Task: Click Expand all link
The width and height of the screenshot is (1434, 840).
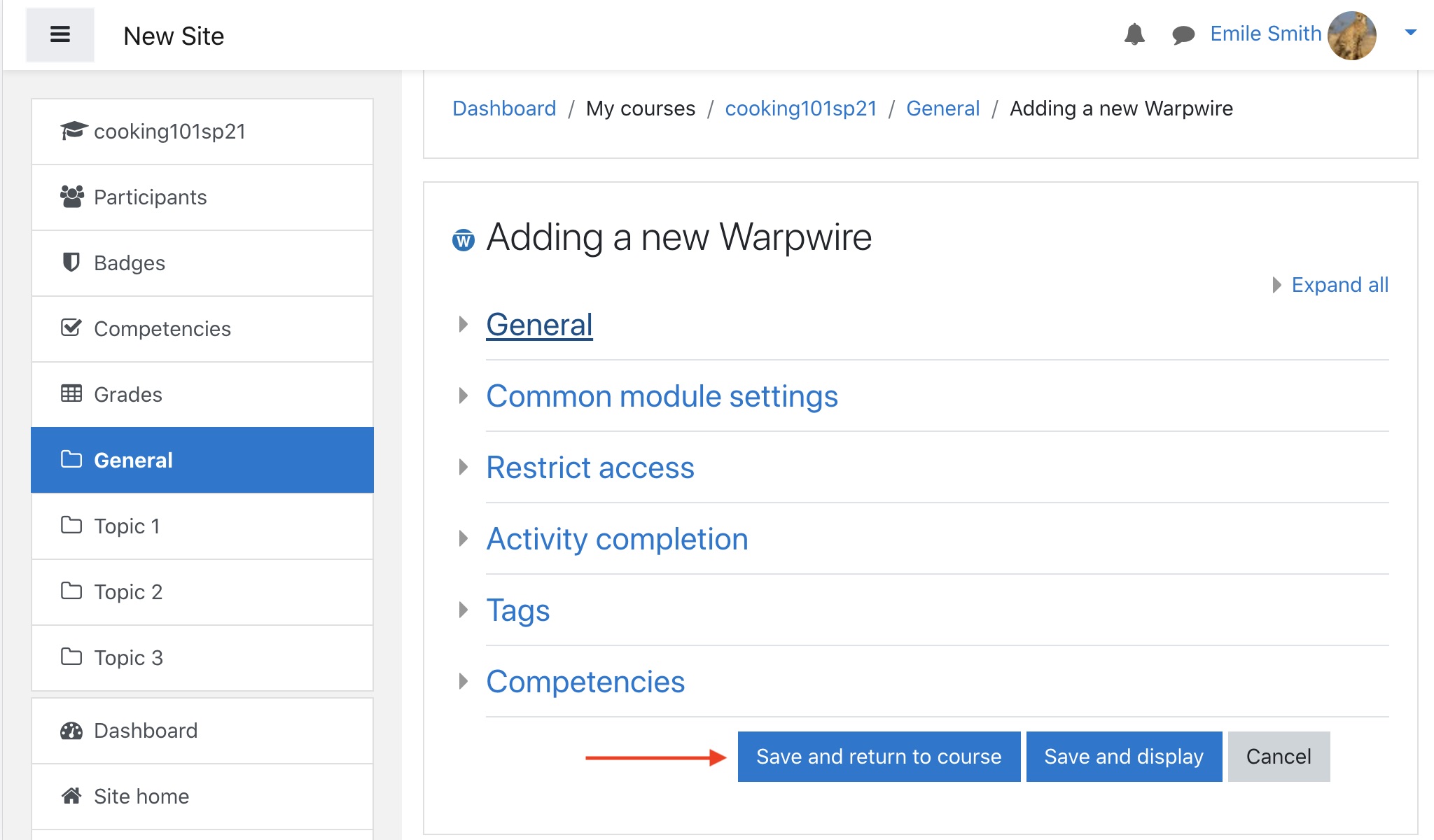Action: (x=1339, y=285)
